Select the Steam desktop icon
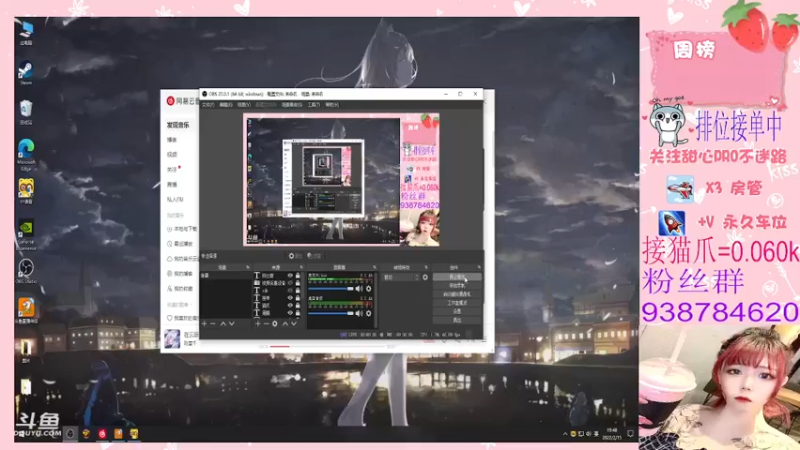This screenshot has height=450, width=800. 26,72
